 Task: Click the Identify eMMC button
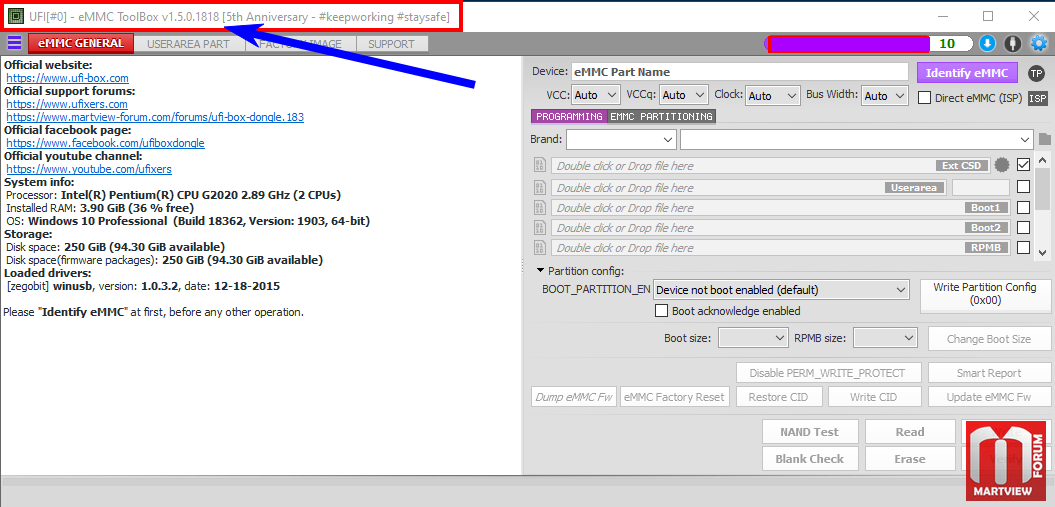966,73
